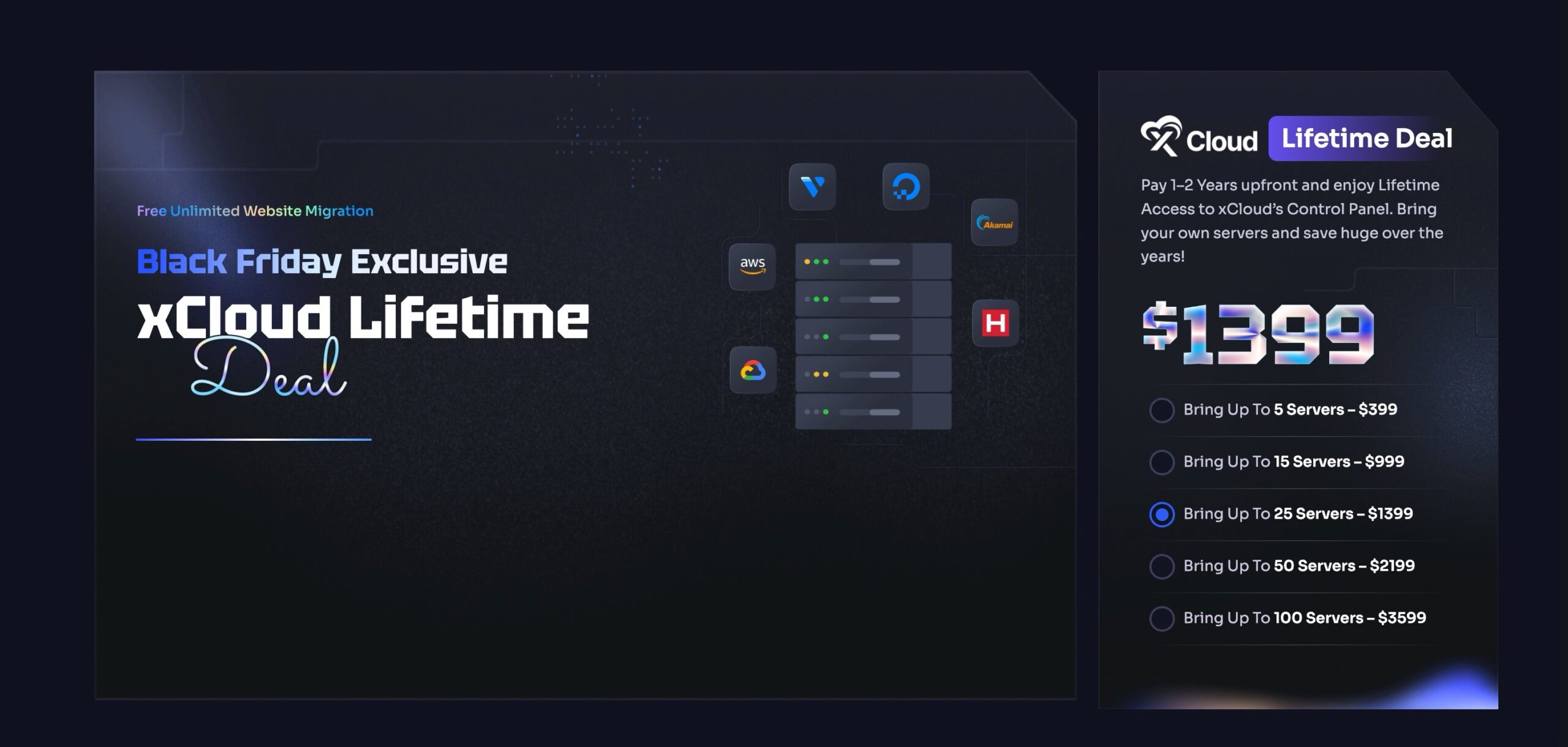Click the Akamai provider icon
This screenshot has width=1568, height=747.
[994, 223]
